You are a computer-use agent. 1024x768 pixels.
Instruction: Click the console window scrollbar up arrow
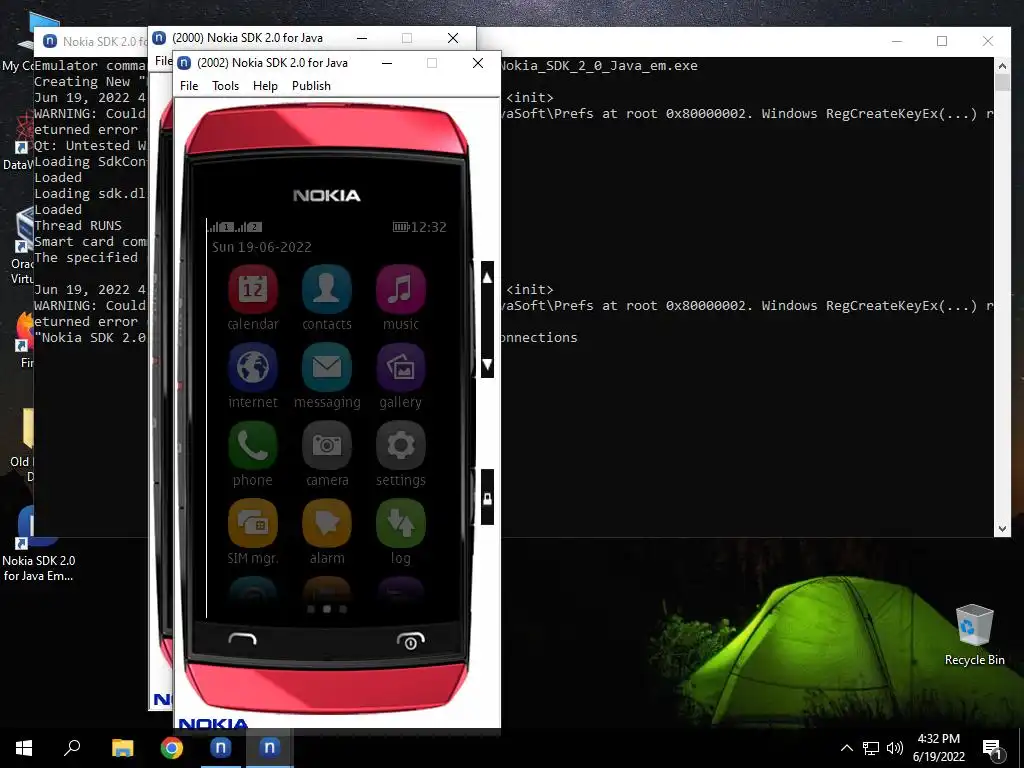click(x=1002, y=66)
